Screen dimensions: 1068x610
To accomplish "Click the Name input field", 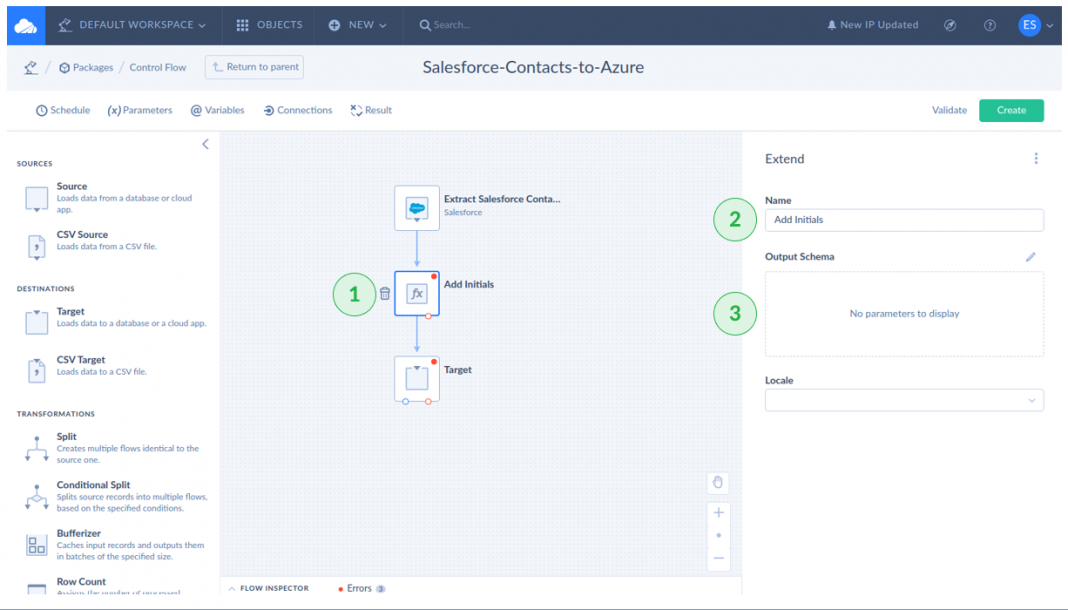I will (904, 220).
